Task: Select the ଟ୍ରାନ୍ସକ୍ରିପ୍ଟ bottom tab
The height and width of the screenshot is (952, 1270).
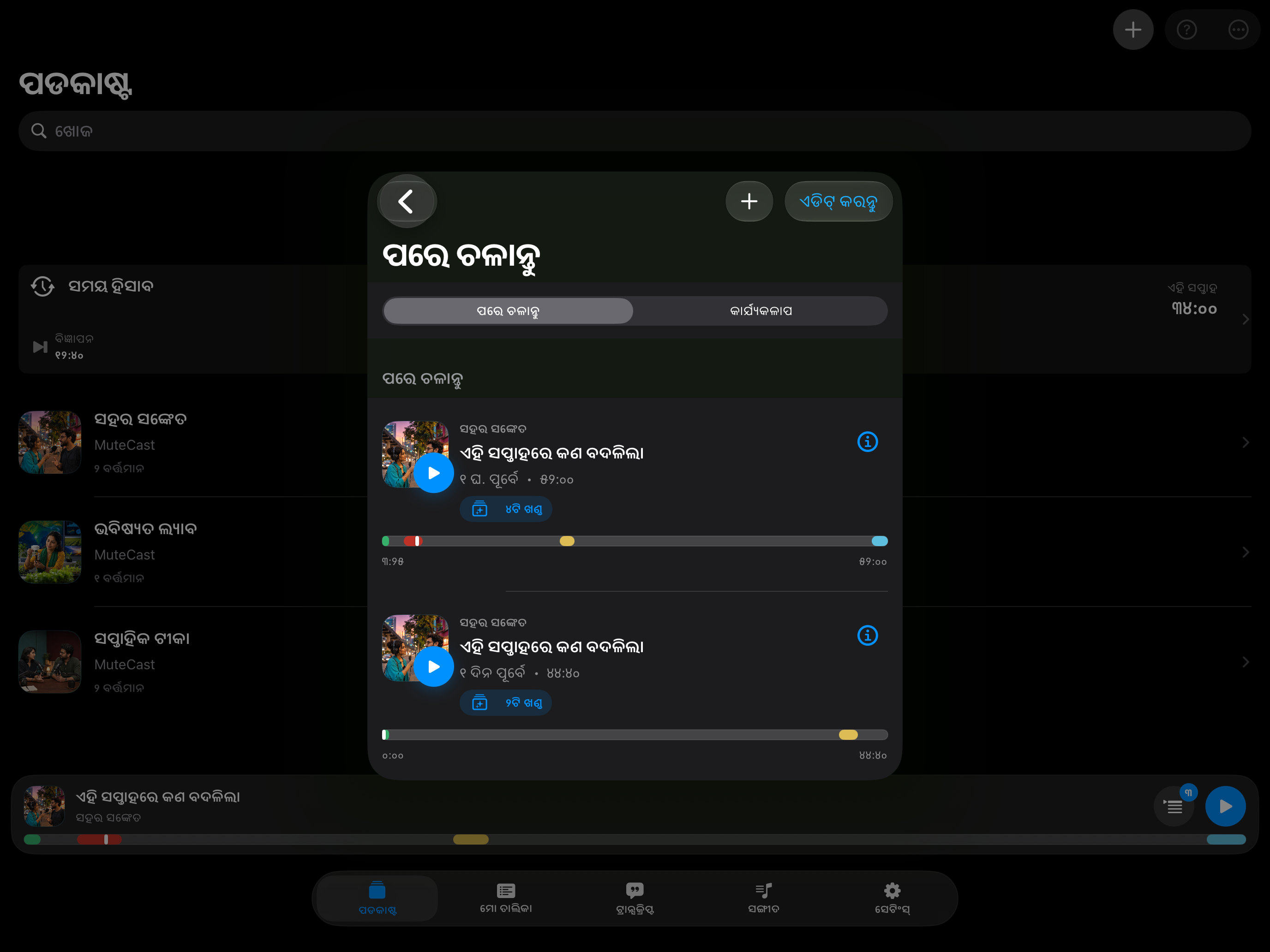Action: (635, 898)
